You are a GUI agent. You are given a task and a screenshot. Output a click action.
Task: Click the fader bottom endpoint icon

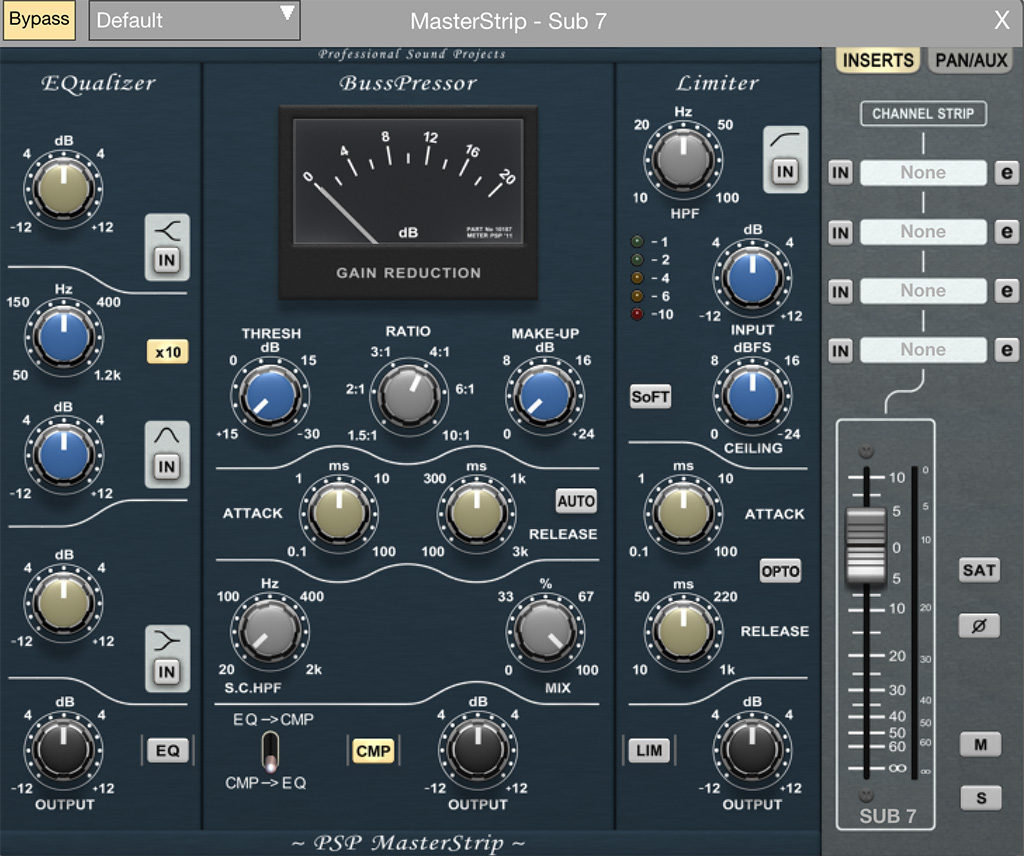866,795
